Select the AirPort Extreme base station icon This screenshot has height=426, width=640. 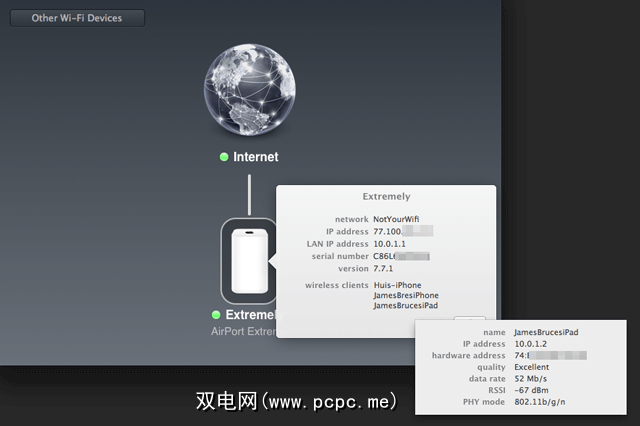click(x=249, y=261)
